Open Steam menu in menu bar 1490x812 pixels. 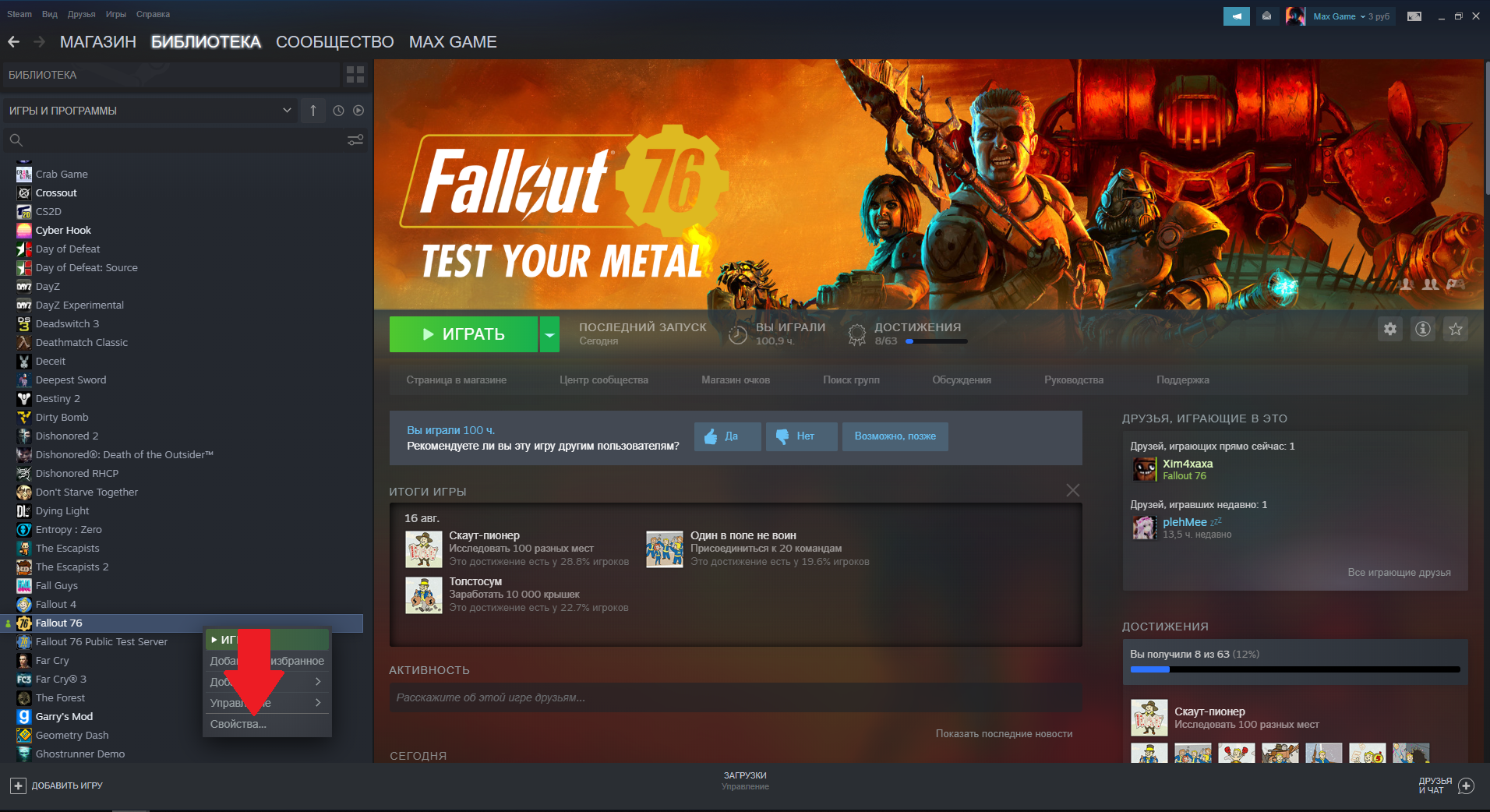click(x=19, y=14)
